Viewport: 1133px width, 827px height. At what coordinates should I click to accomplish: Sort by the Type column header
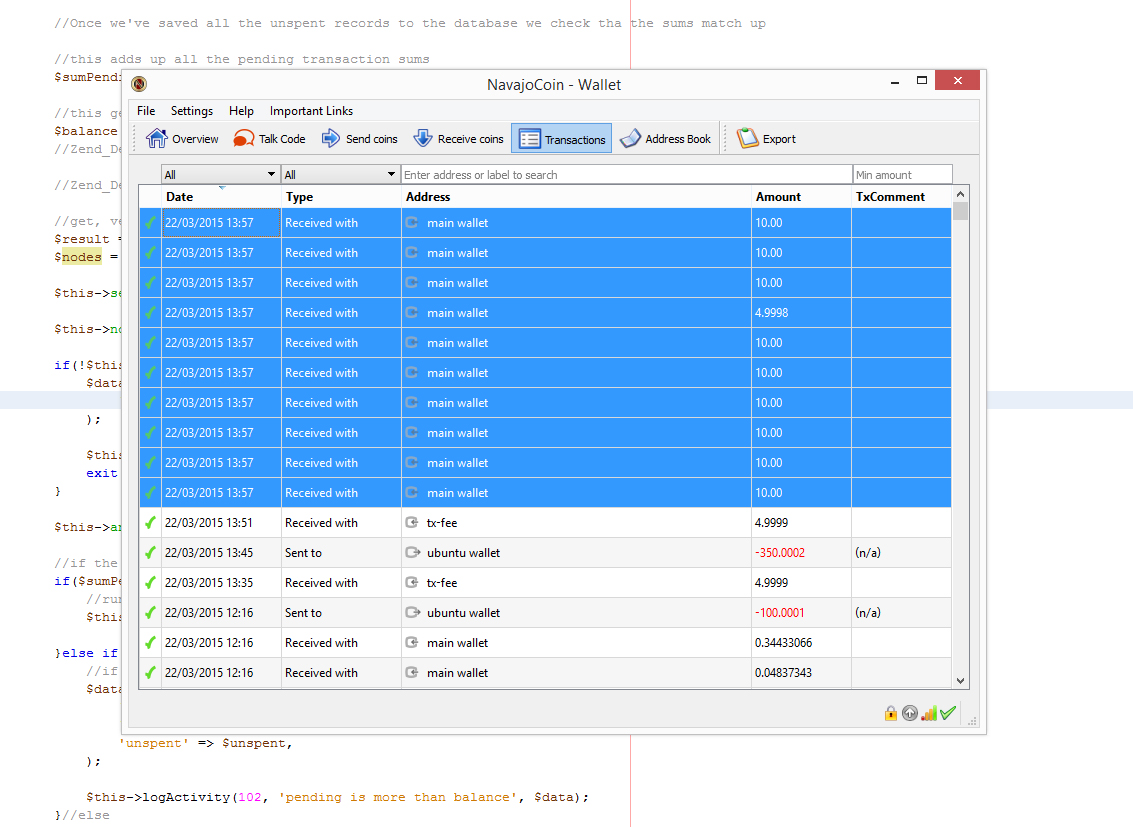[x=341, y=196]
